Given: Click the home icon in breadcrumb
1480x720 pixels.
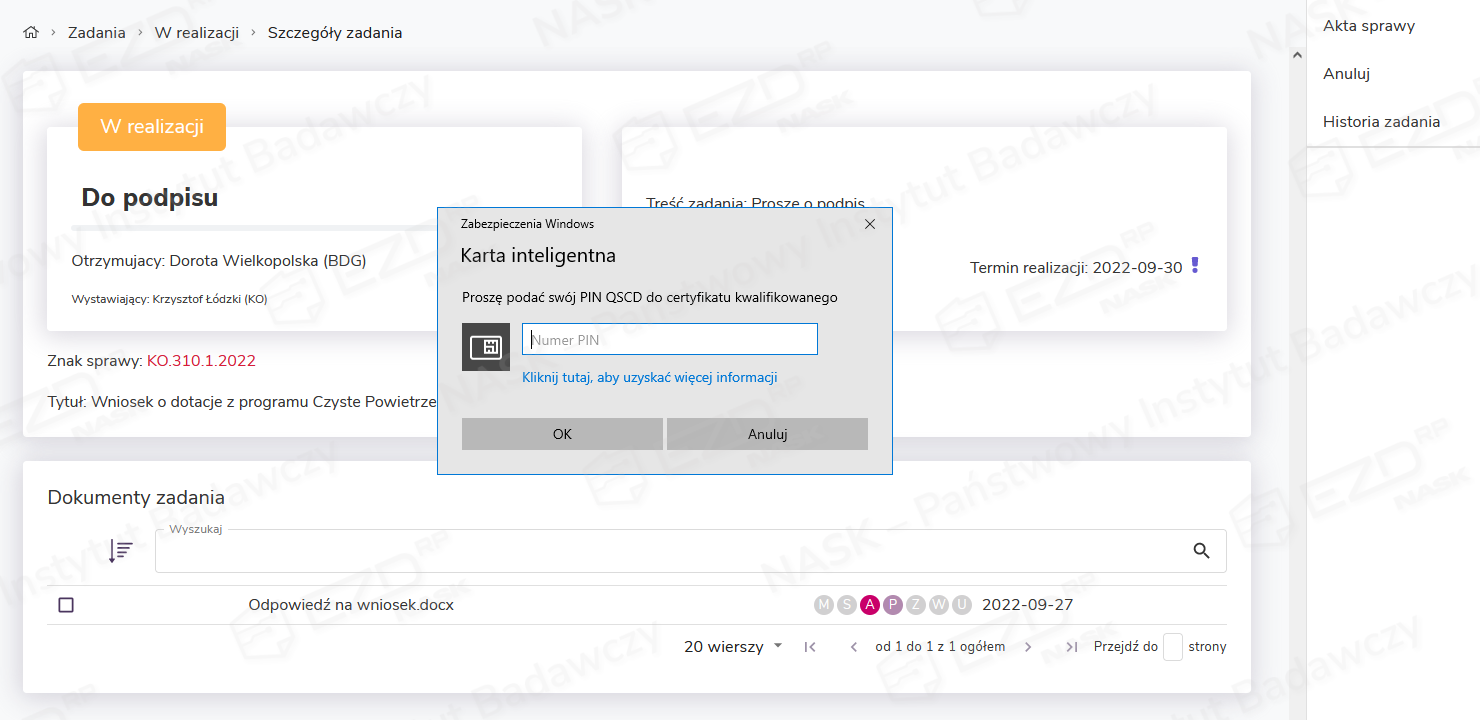Looking at the screenshot, I should [31, 33].
